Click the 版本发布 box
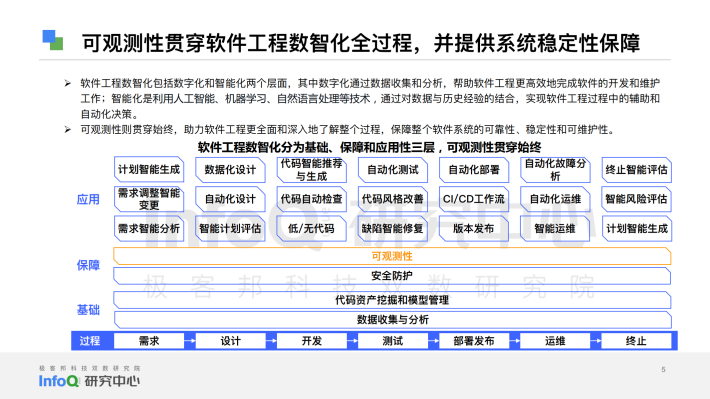The height and width of the screenshot is (399, 710). coord(474,228)
